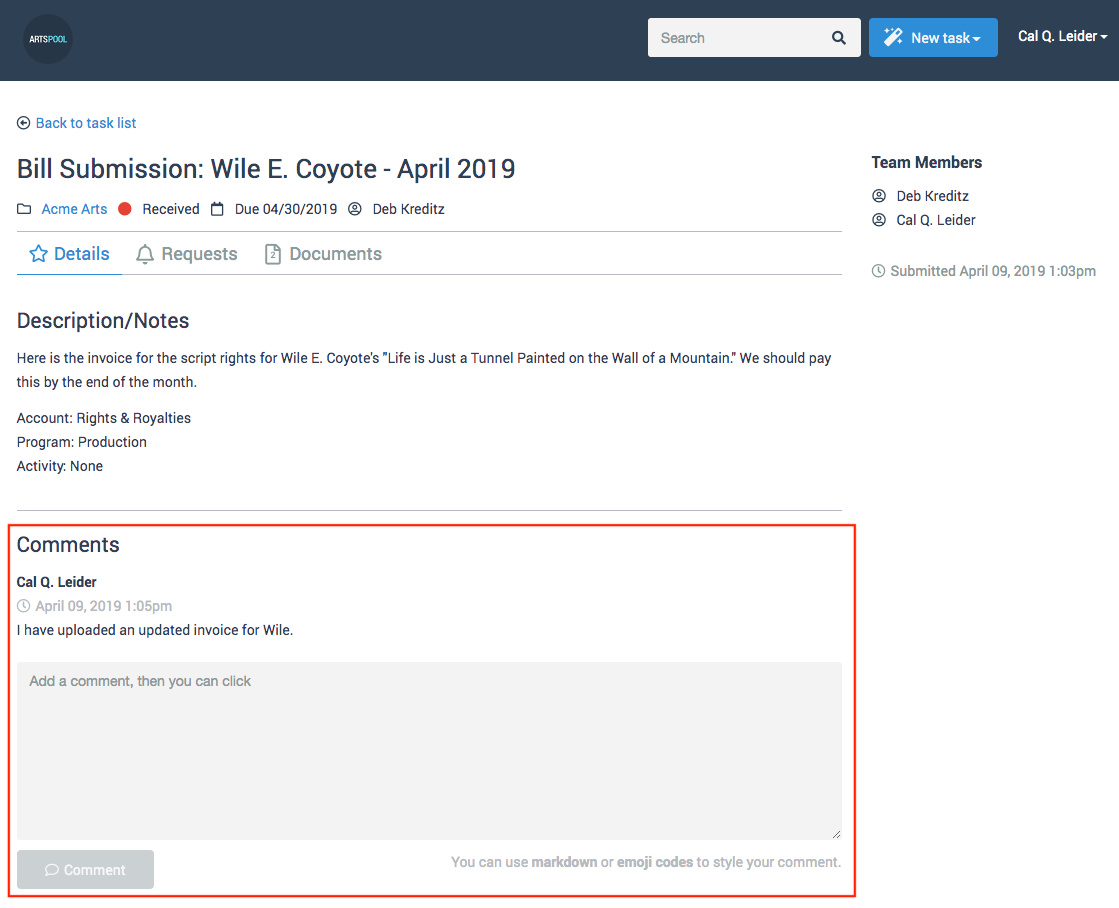Click the Due 04/30/2019 text

coord(285,209)
